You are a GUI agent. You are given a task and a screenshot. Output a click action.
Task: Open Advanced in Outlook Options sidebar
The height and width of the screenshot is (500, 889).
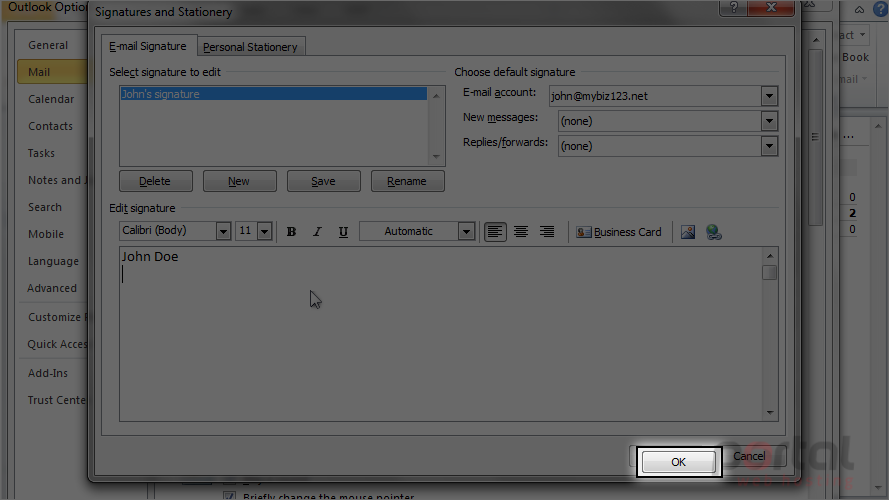coord(52,289)
